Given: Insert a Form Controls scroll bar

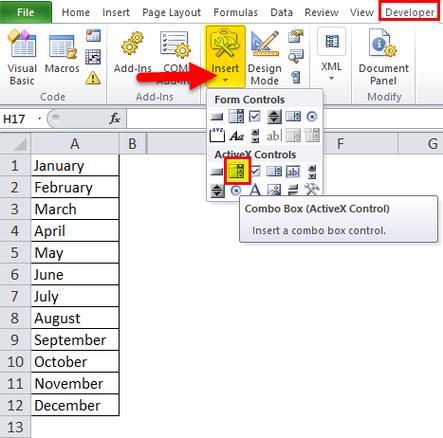Looking at the screenshot, I should click(x=255, y=136).
